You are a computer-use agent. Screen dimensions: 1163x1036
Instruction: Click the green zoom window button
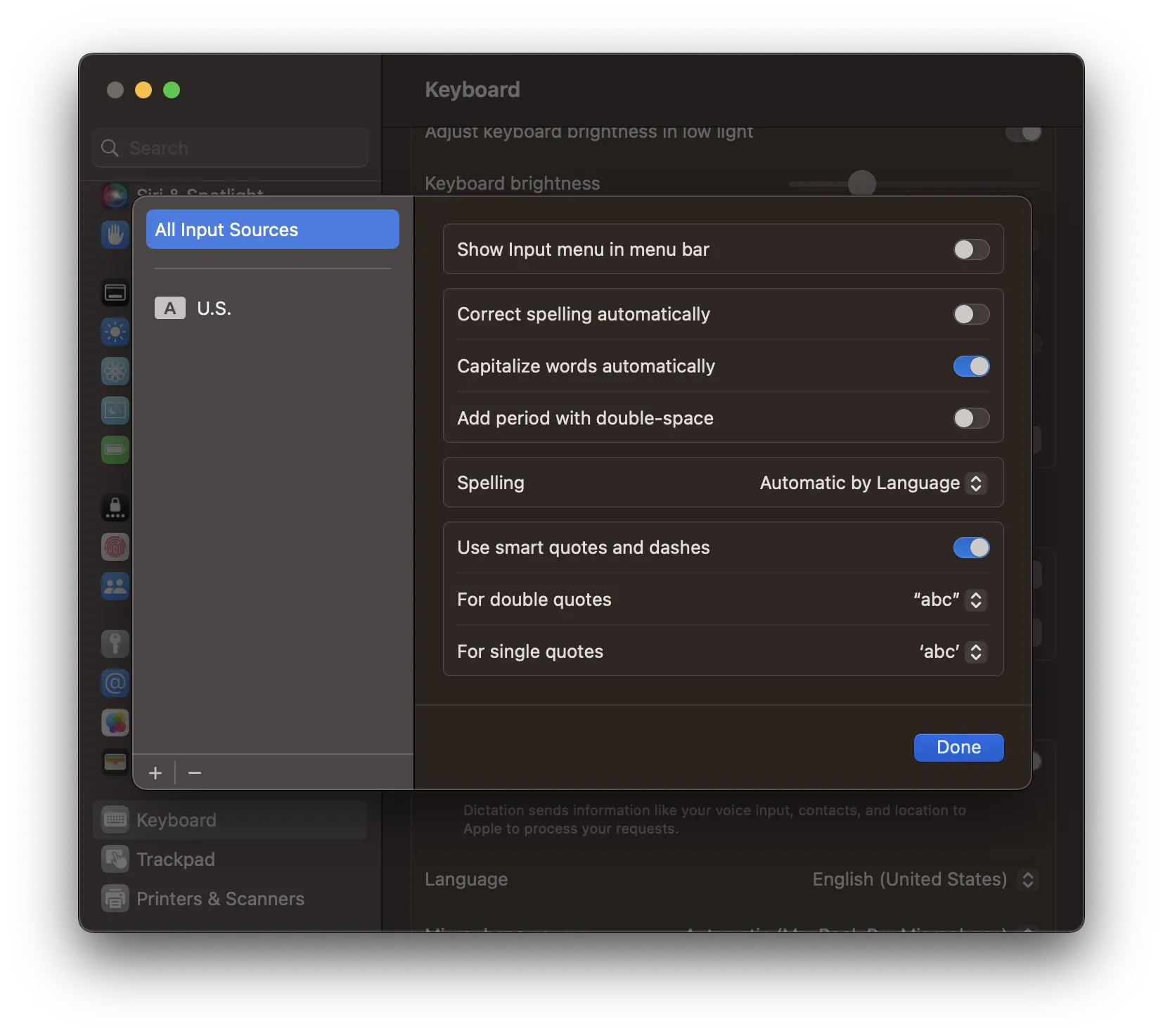(x=172, y=90)
